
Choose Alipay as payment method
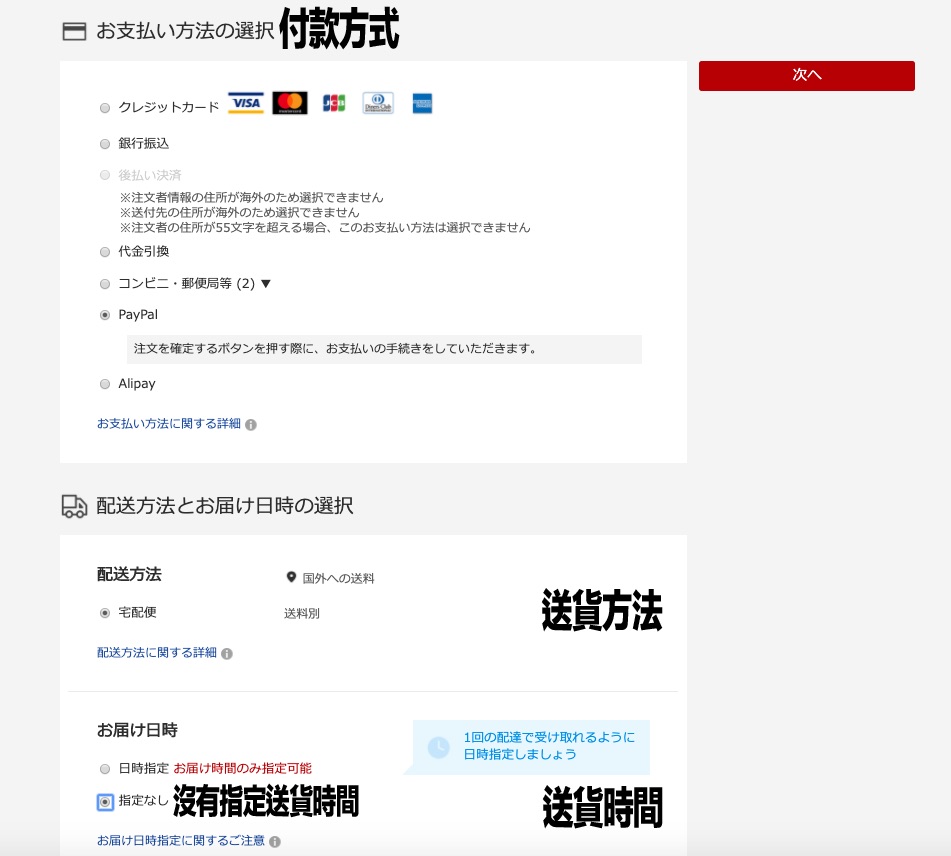pos(105,384)
